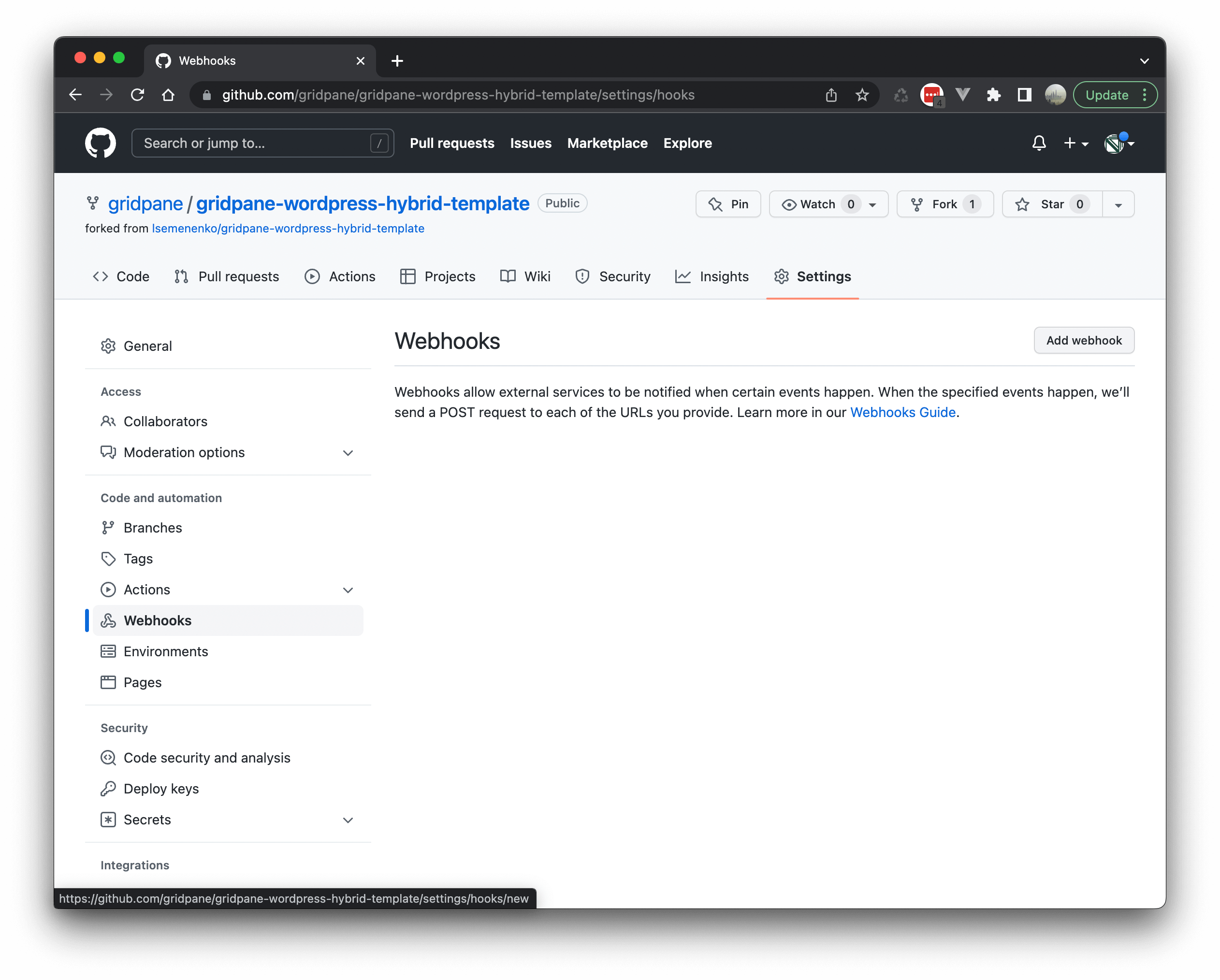Open the notifications bell

pos(1039,143)
